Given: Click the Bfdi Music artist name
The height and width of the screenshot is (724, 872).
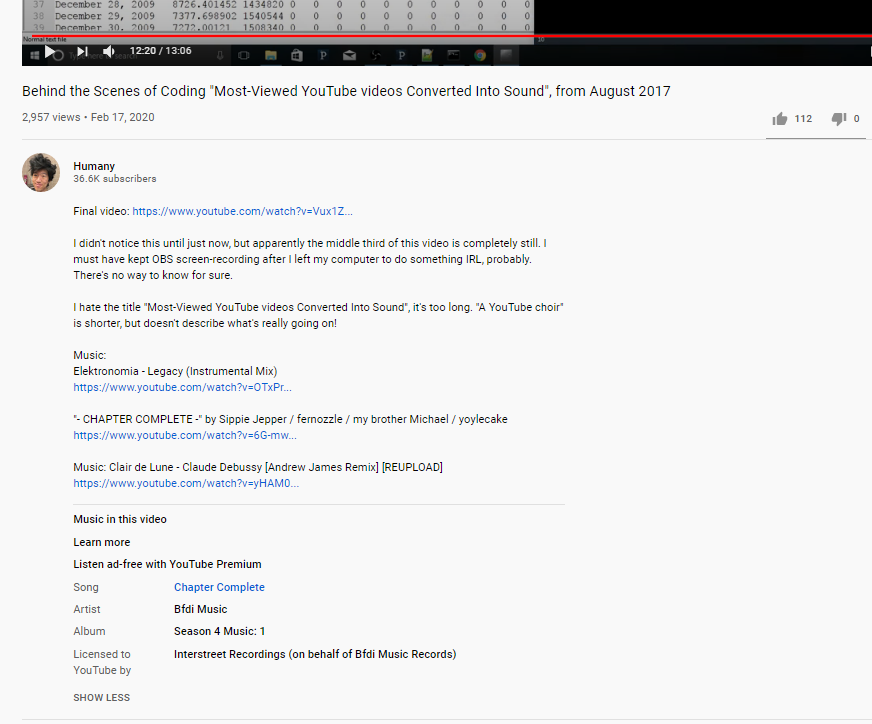Looking at the screenshot, I should point(200,609).
